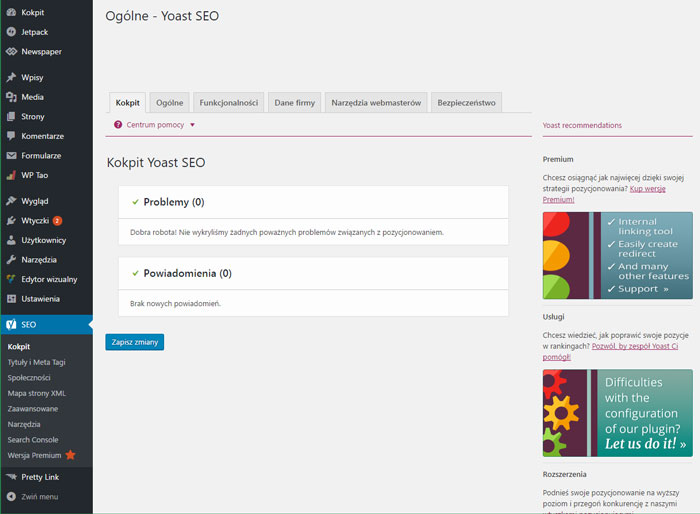The image size is (700, 514).
Task: Open Społeczności submenu item
Action: 29,378
